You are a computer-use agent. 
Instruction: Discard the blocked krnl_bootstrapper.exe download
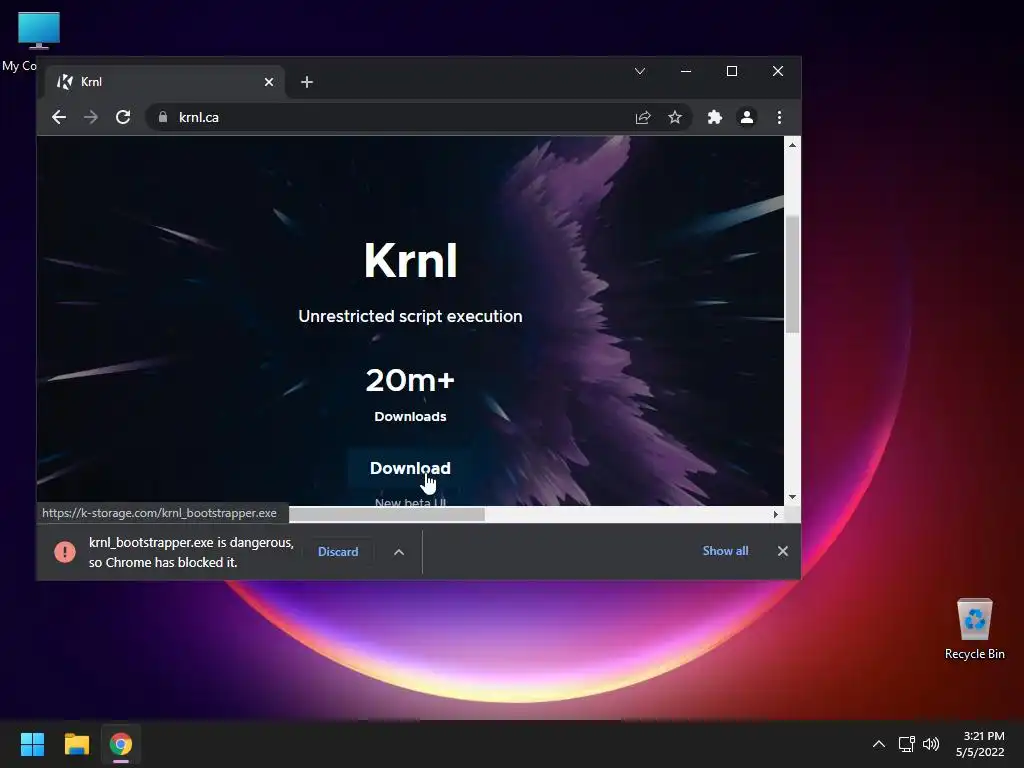338,552
